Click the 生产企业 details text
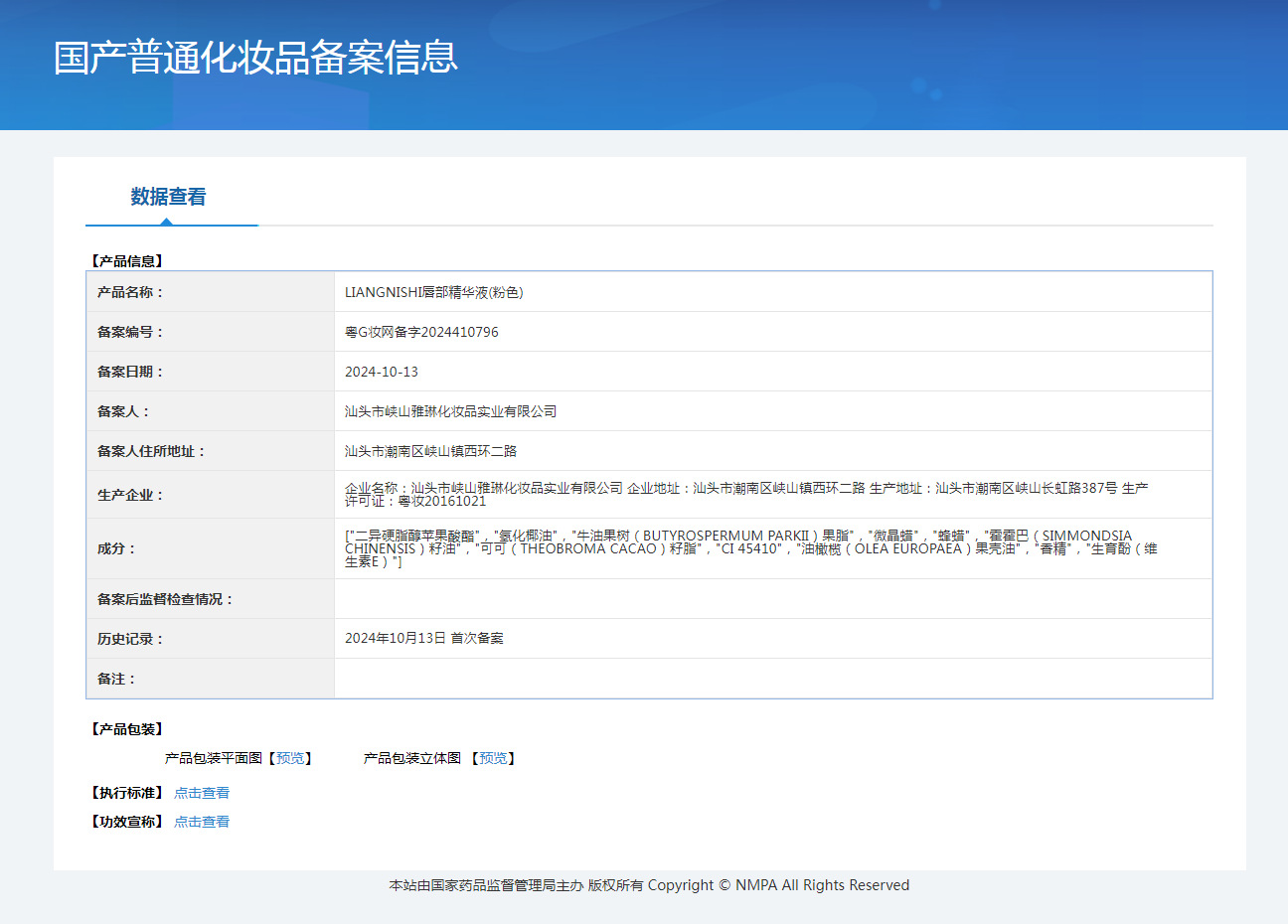Screen dimensions: 1288x924 [x=745, y=494]
